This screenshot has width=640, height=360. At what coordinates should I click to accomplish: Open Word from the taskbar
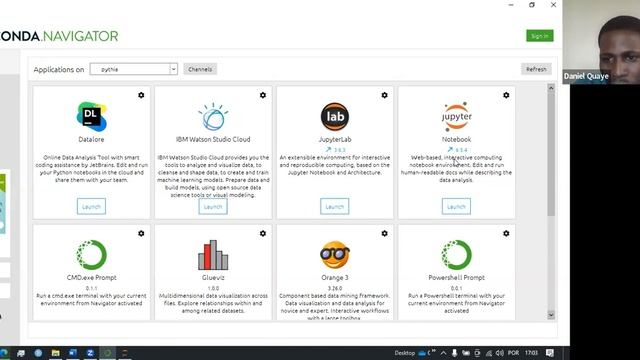(x=73, y=353)
